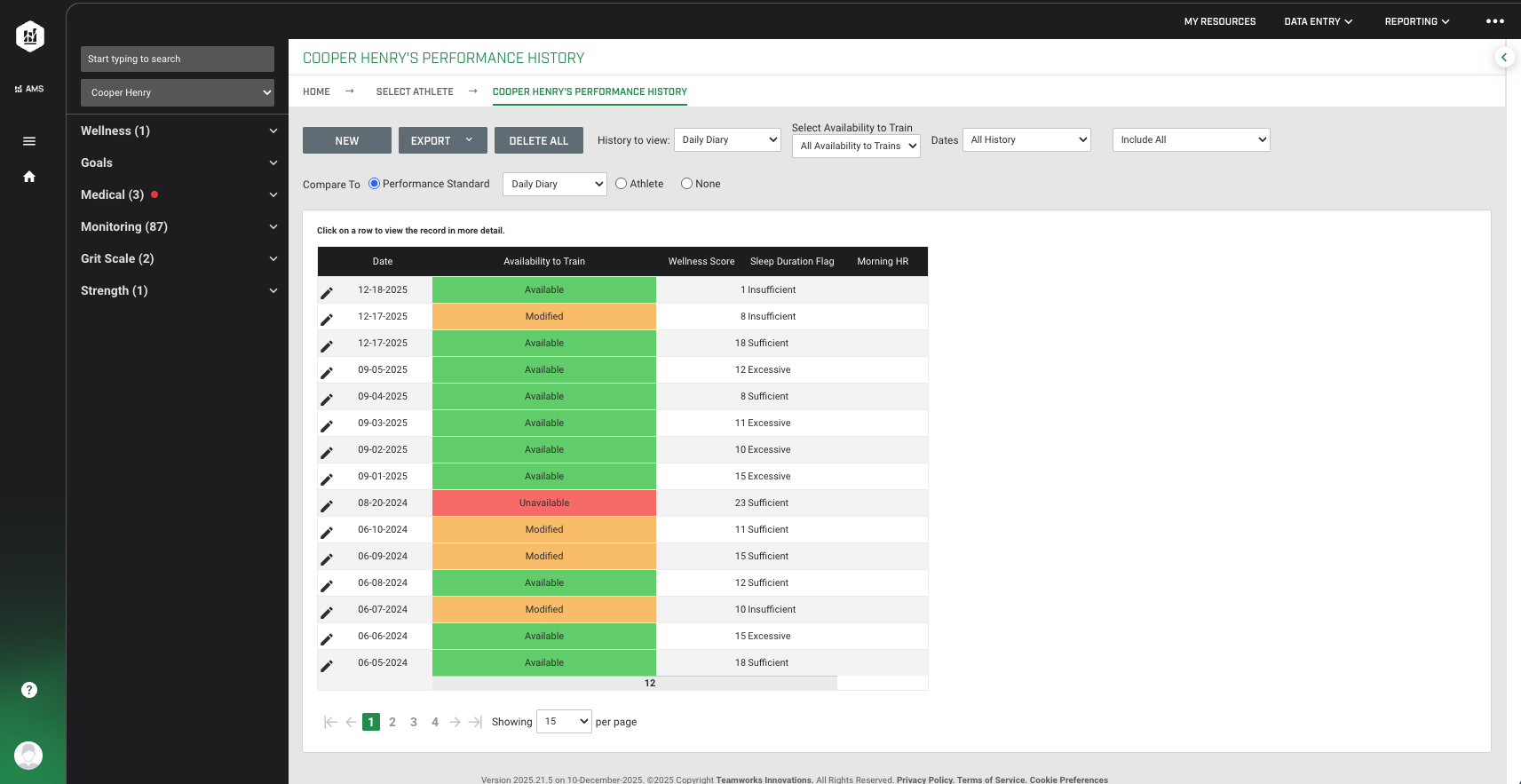
Task: Jump to last page arrow
Action: pos(475,722)
